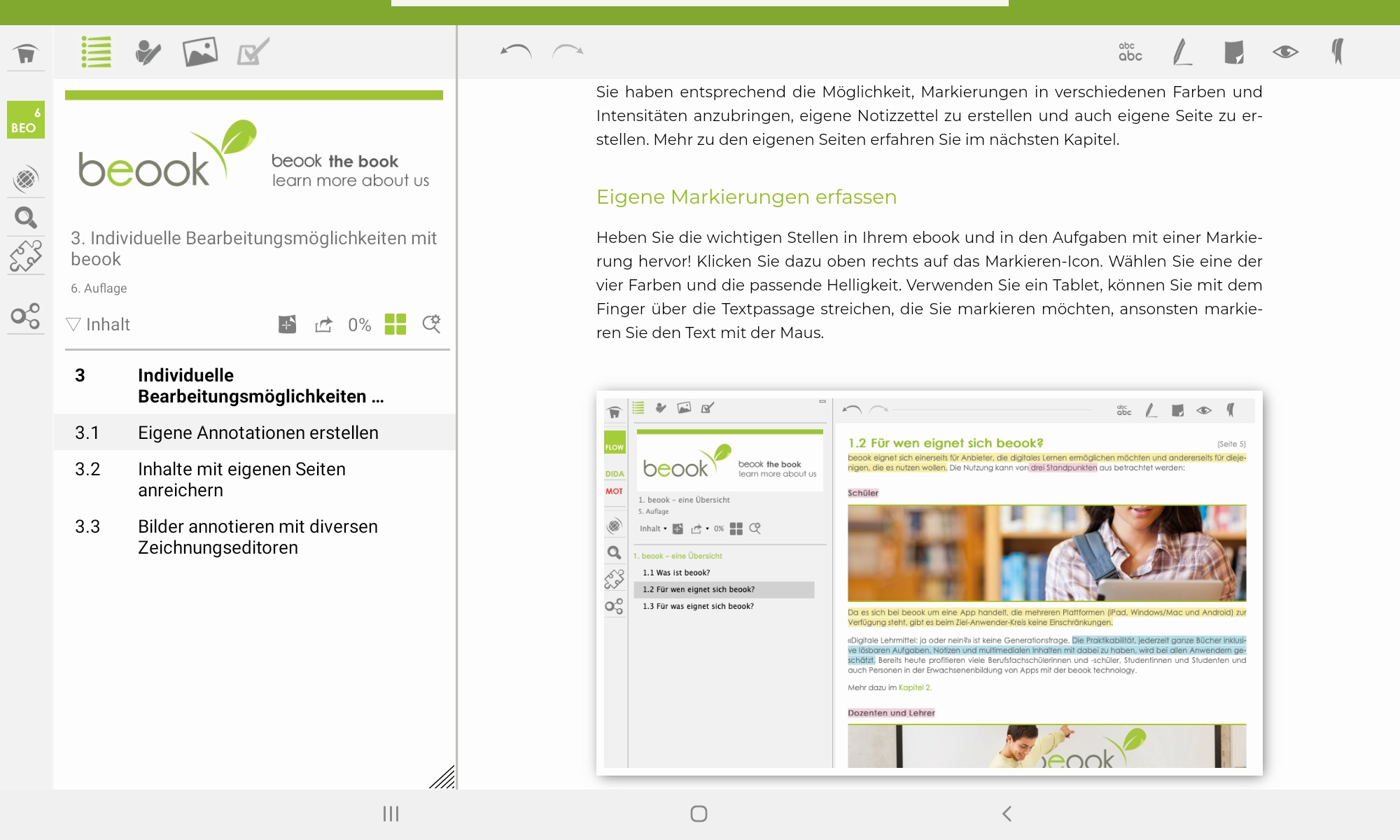Click the magnifier search icon in the sidebar
This screenshot has height=840, width=1400.
coord(26,218)
